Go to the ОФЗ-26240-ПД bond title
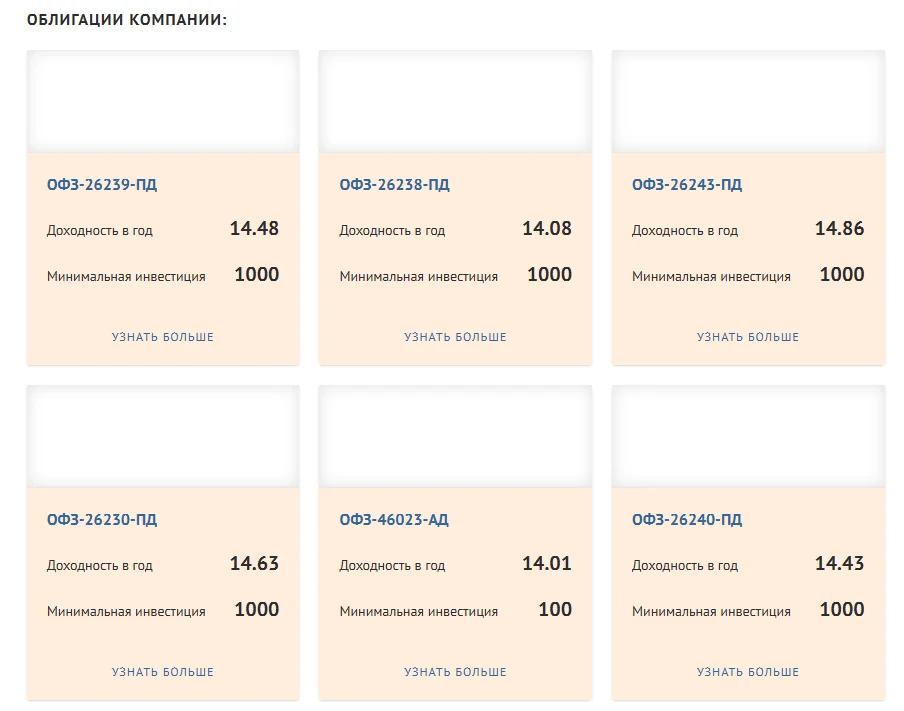The image size is (904, 711). (687, 520)
